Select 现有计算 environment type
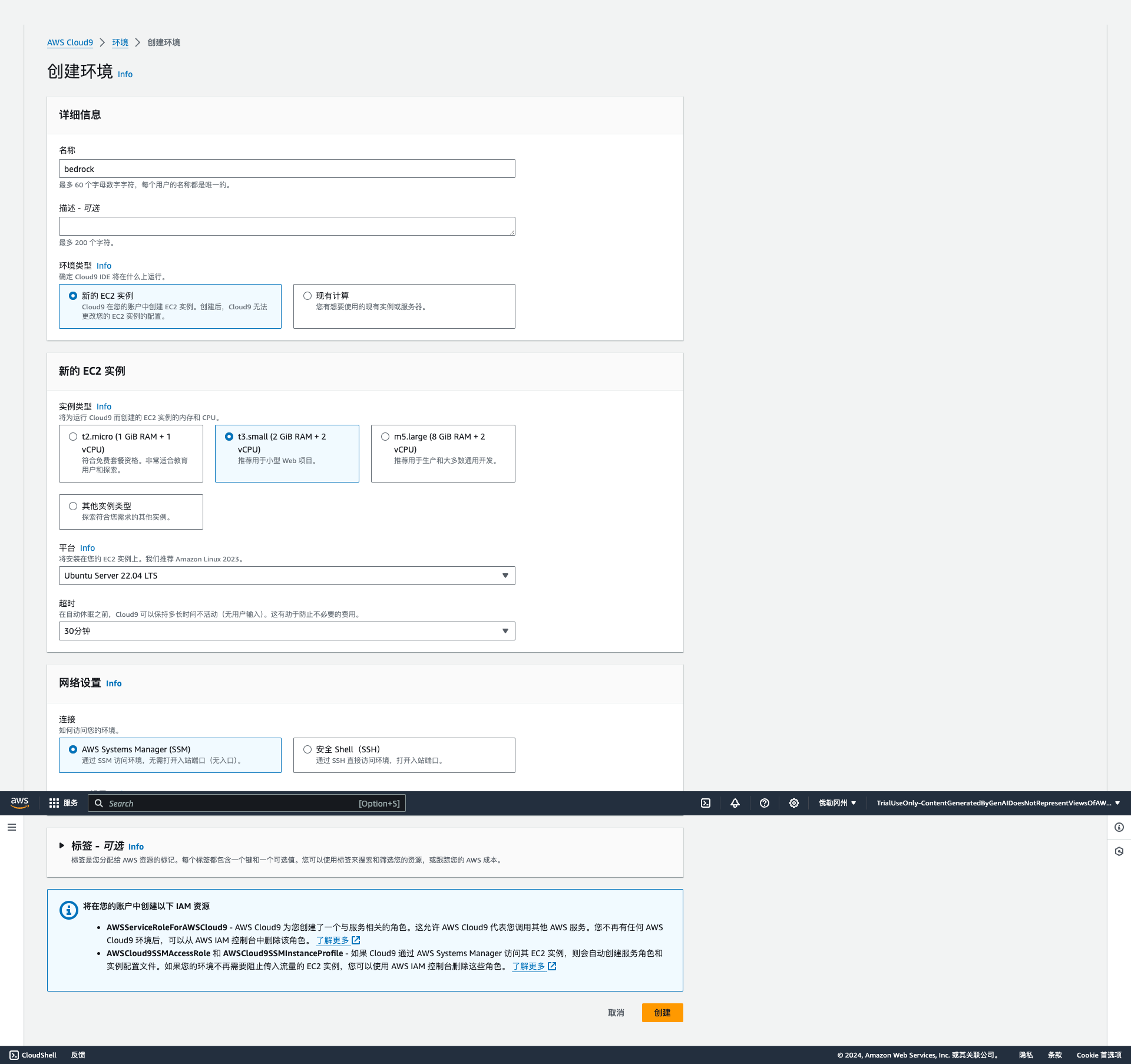The width and height of the screenshot is (1131, 1064). [404, 306]
